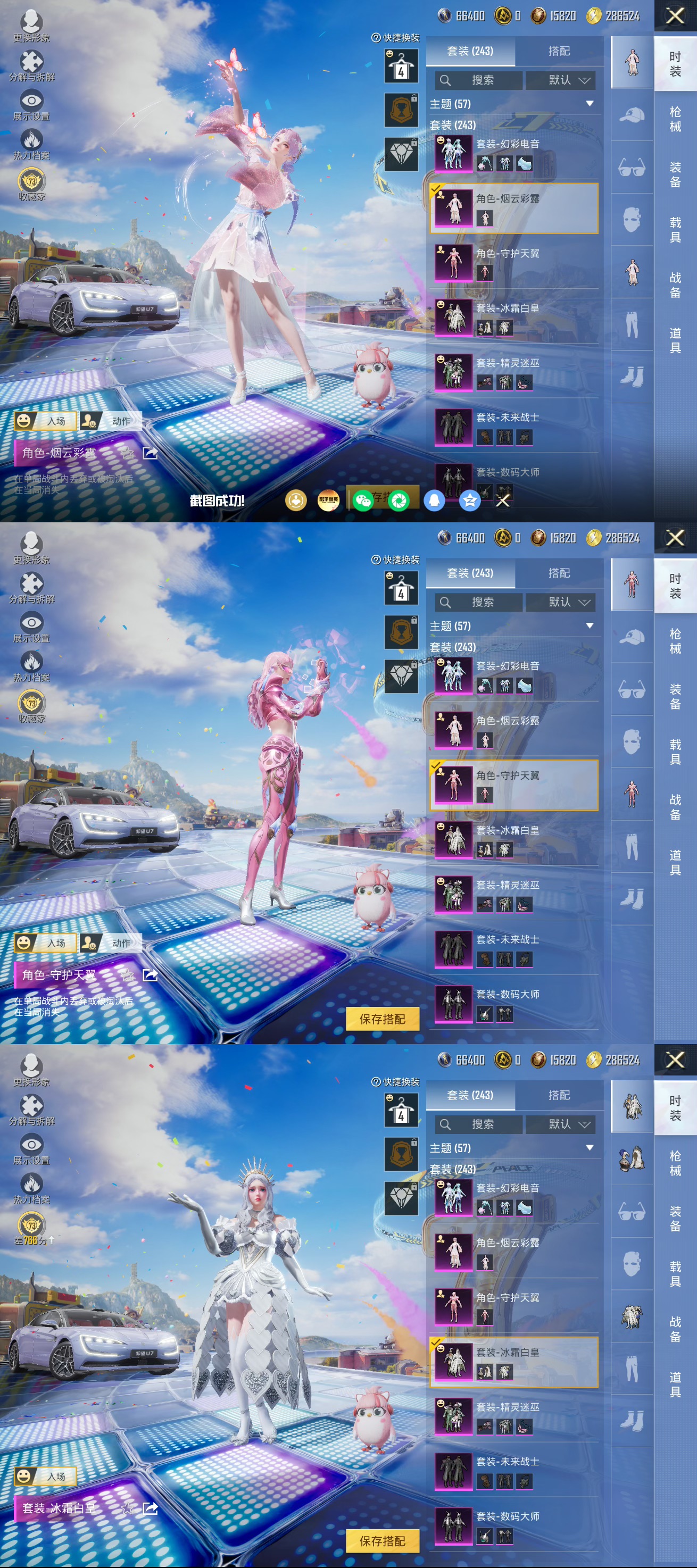Favorite 角色-守护天翼 with the star
The image size is (697, 1568).
128,975
